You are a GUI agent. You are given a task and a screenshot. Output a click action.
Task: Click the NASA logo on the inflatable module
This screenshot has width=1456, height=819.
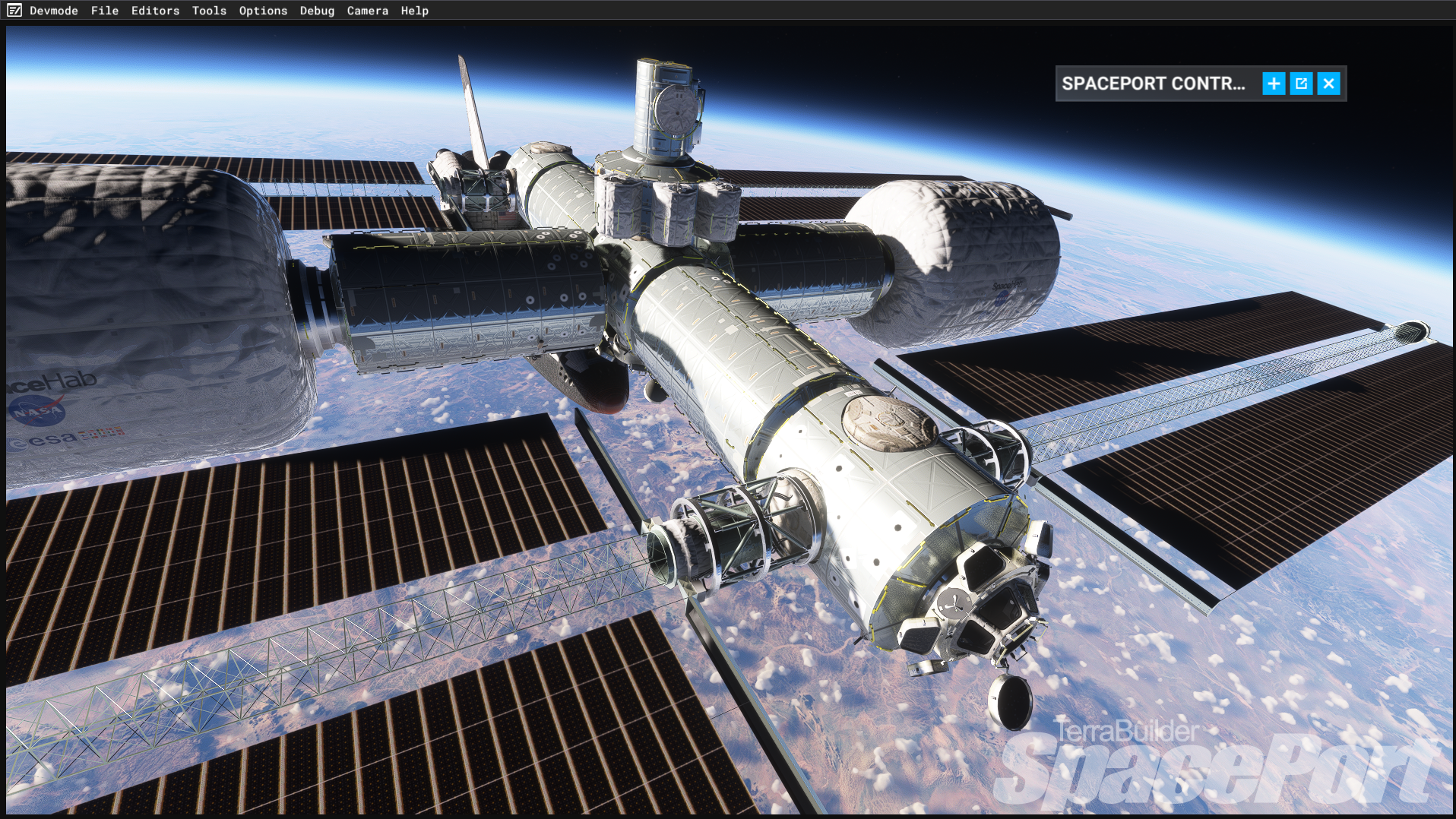click(37, 411)
